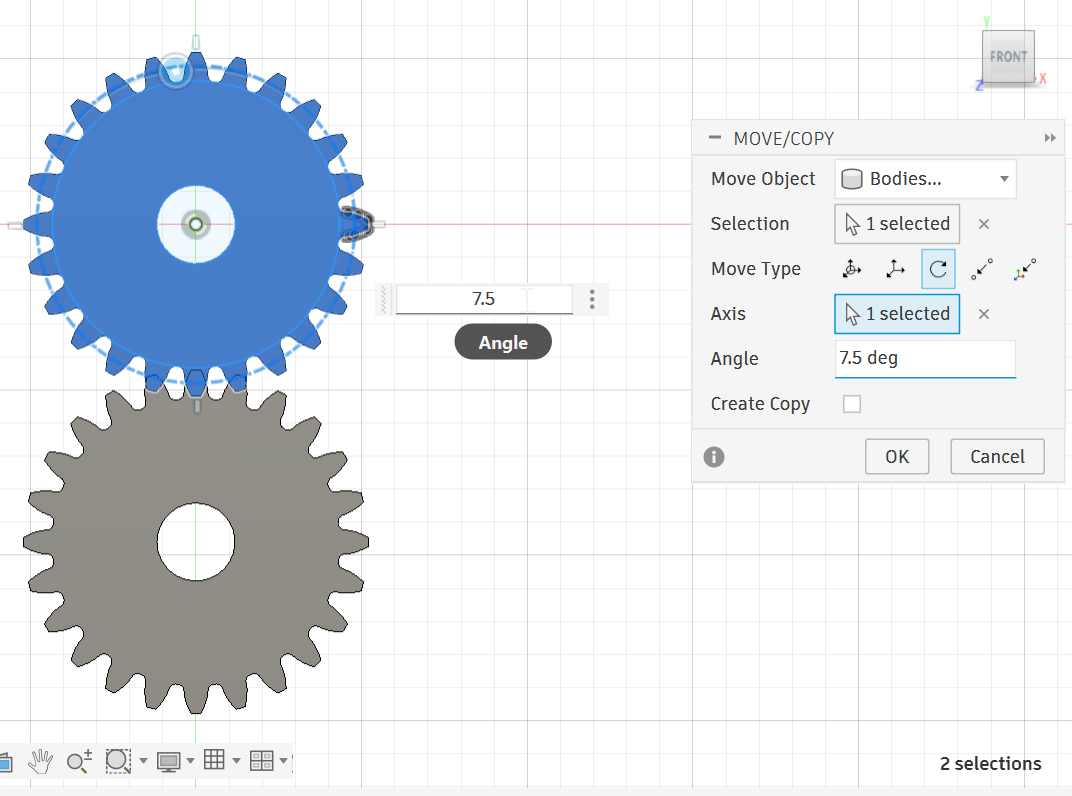The height and width of the screenshot is (796, 1072).
Task: Click Selection '1 selected' button
Action: [897, 224]
